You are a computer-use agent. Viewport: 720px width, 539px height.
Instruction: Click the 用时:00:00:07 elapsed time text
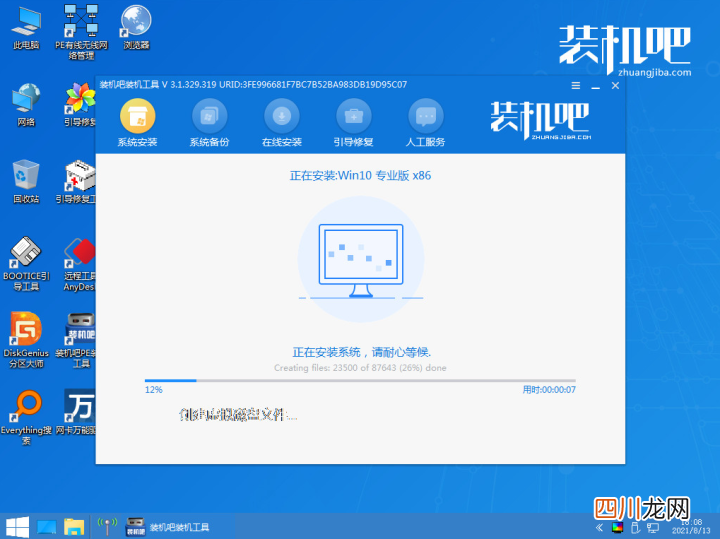(x=549, y=390)
